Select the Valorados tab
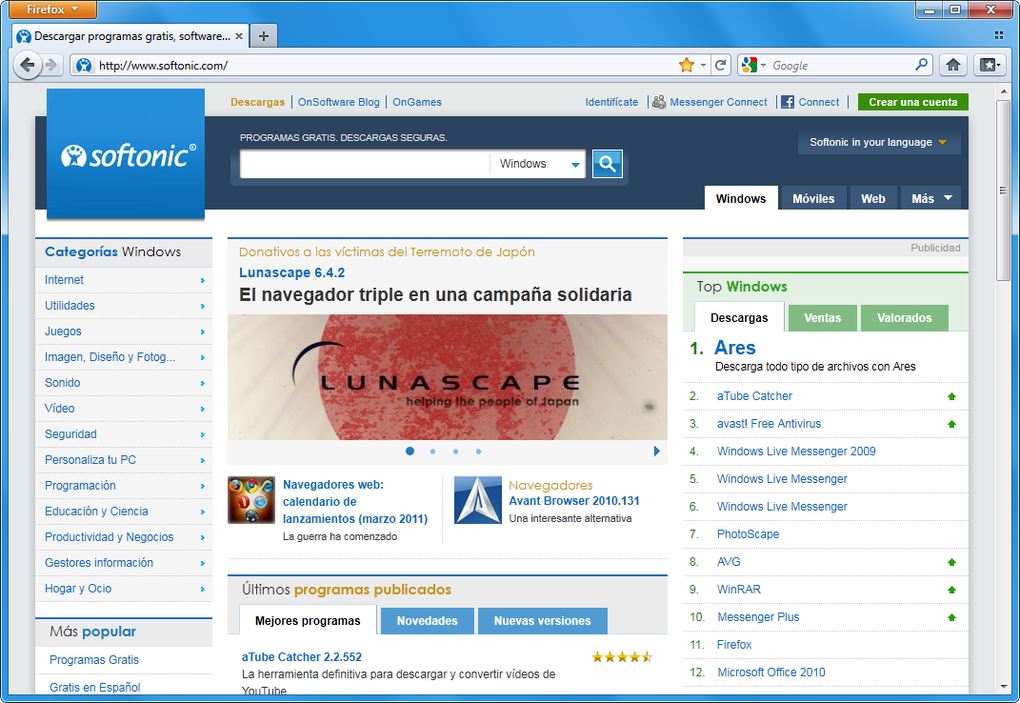 coord(904,317)
